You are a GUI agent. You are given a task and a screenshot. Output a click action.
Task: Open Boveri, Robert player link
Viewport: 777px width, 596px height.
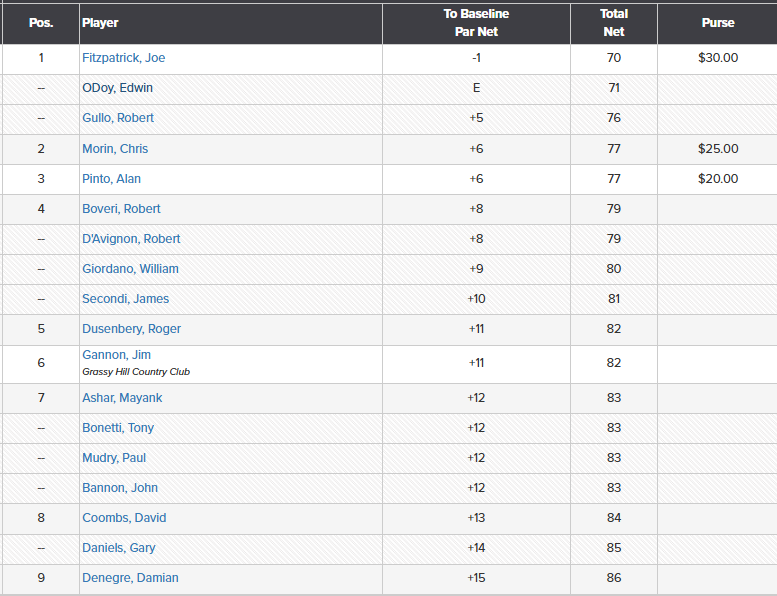coord(121,209)
